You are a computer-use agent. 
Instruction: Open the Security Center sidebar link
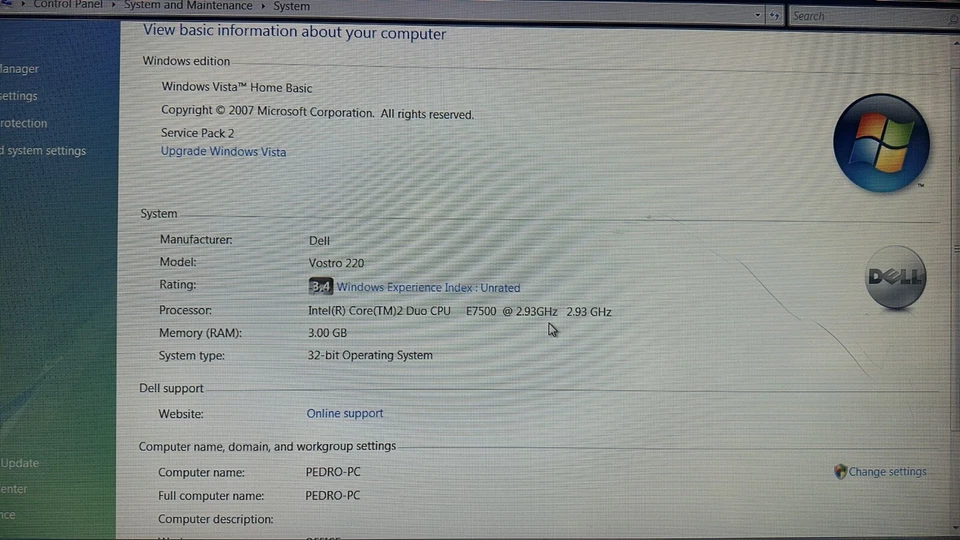tap(13, 489)
